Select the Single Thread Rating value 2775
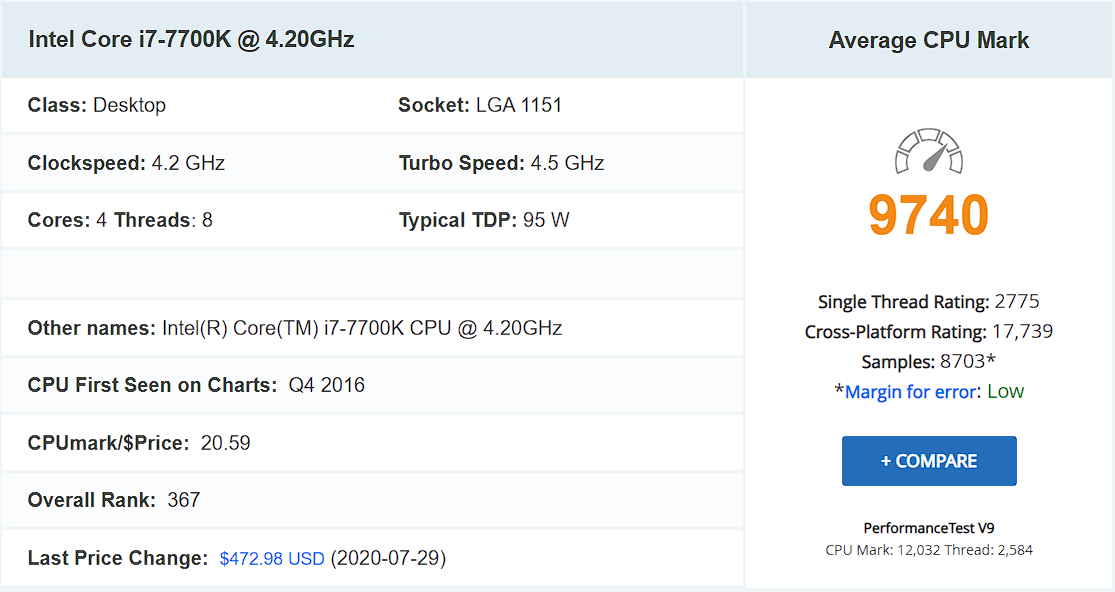 pyautogui.click(x=1017, y=301)
